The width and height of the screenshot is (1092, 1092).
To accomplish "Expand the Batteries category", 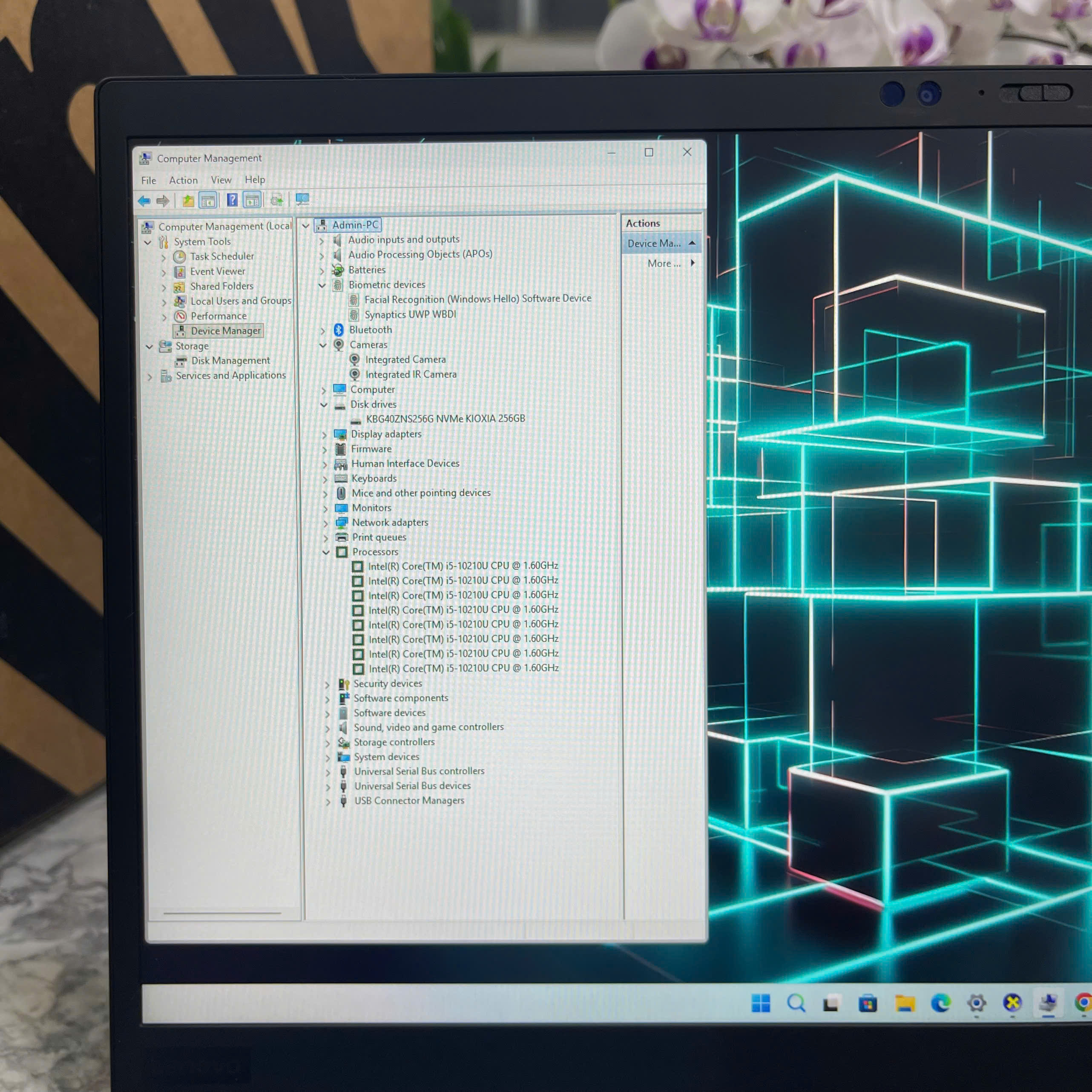I will point(322,271).
